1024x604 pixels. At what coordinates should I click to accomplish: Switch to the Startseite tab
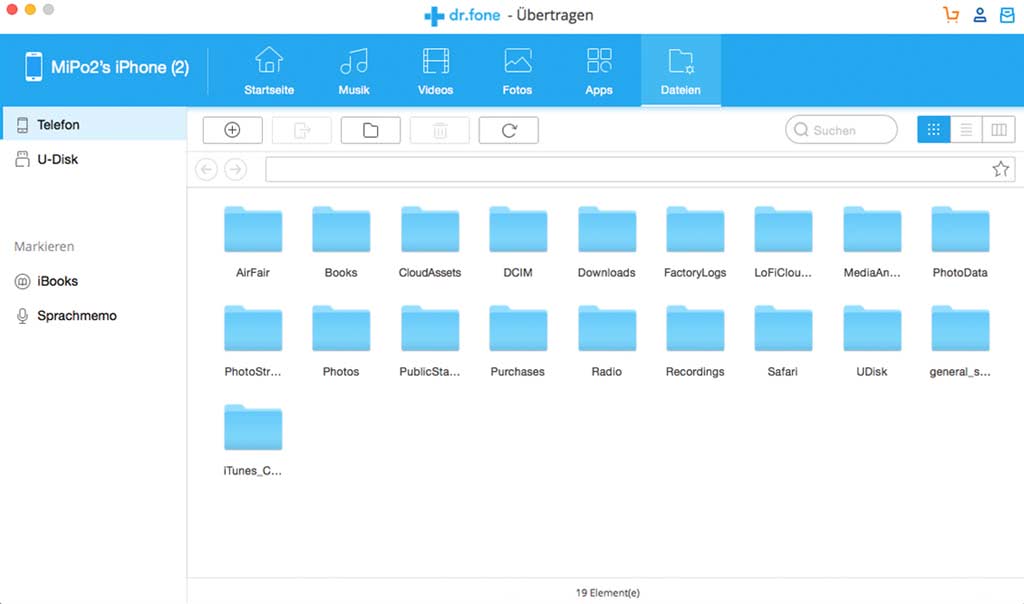pyautogui.click(x=268, y=68)
